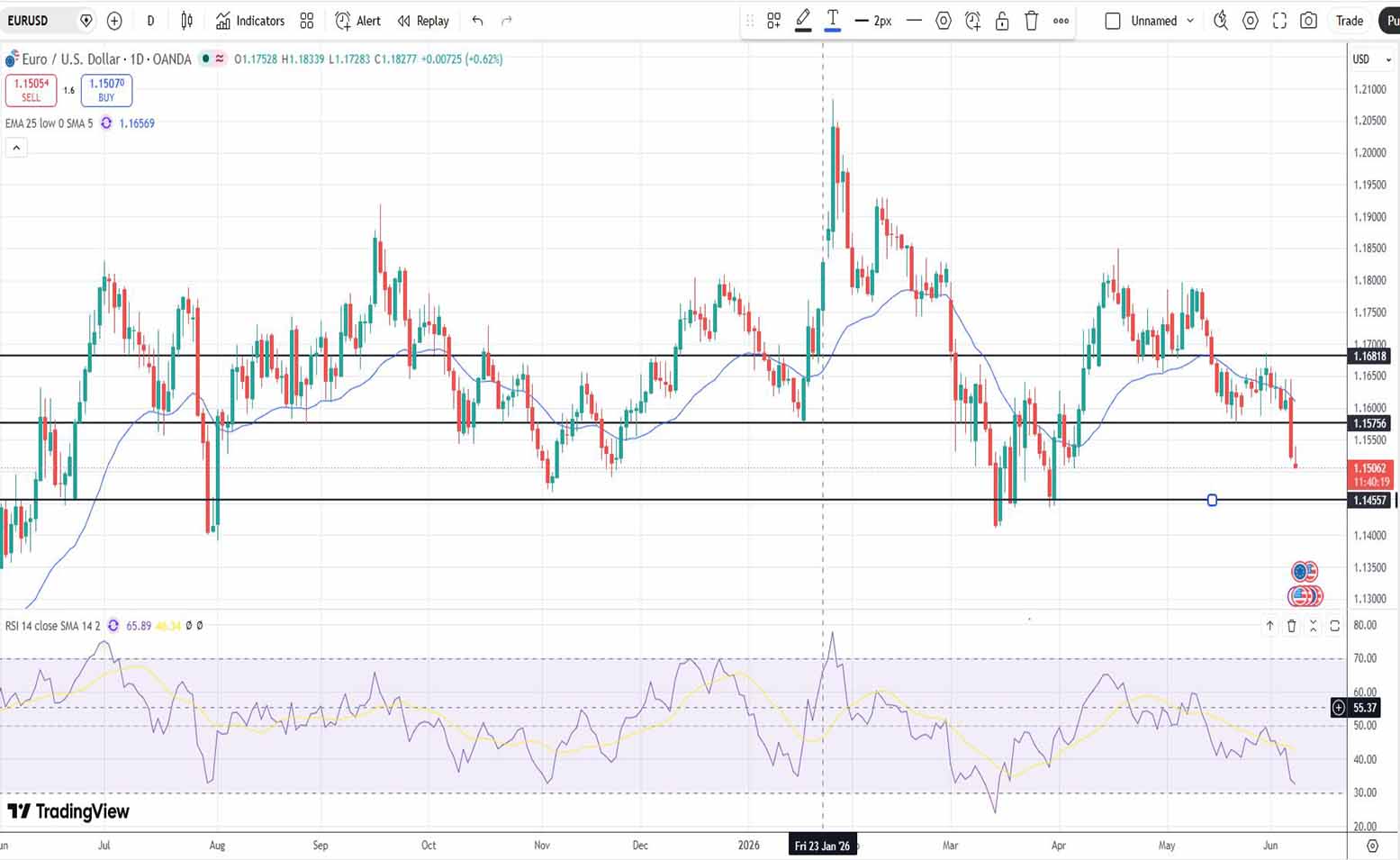Maximize the RSI pane

click(1334, 626)
